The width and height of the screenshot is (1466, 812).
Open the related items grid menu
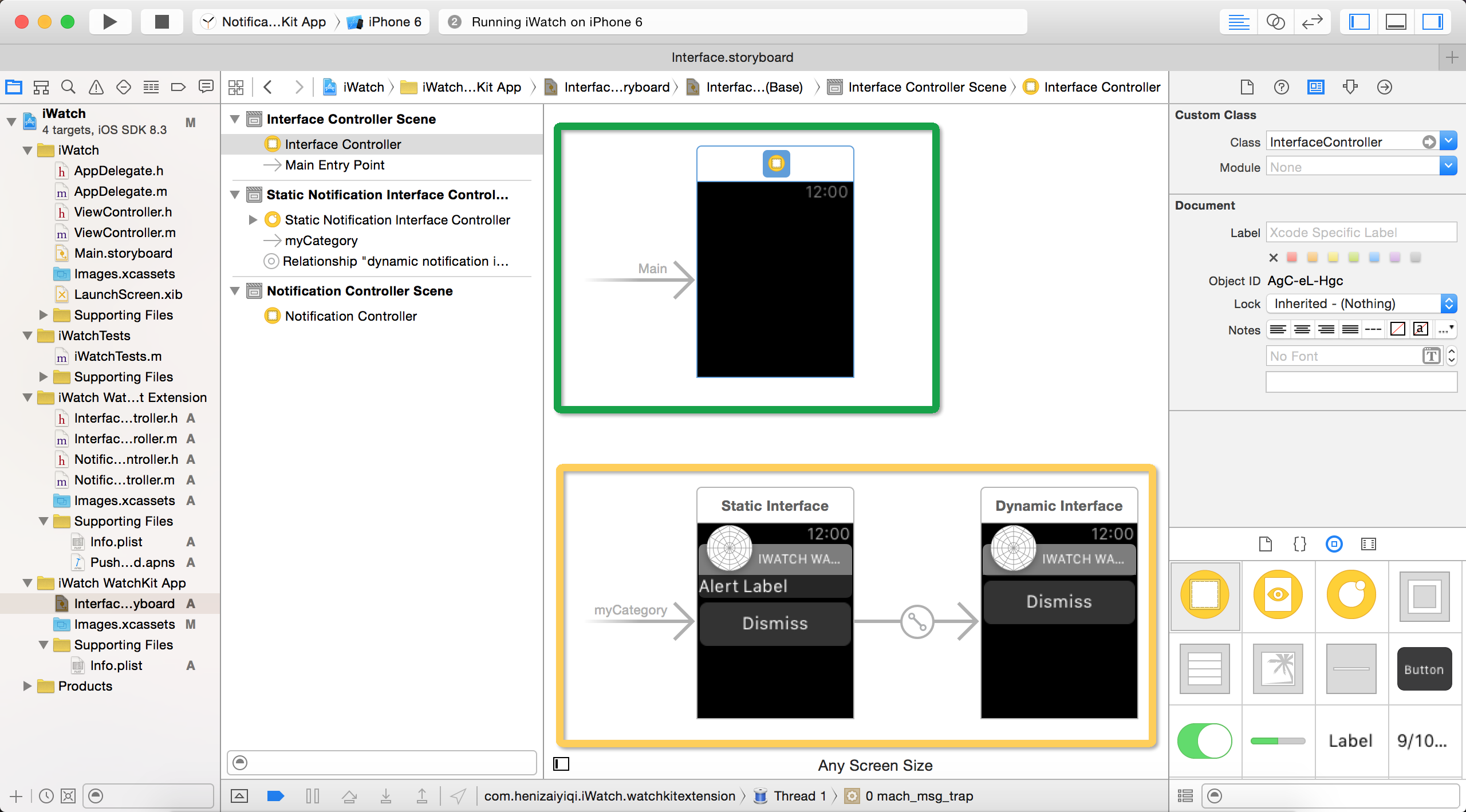click(236, 87)
